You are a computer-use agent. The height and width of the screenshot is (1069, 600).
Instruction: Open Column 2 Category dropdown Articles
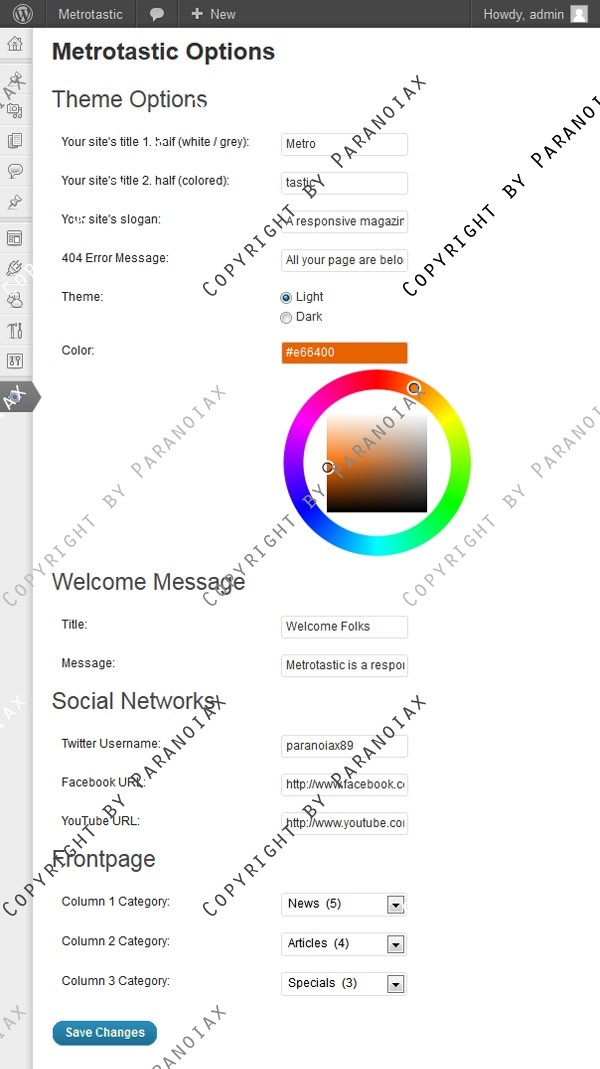344,944
